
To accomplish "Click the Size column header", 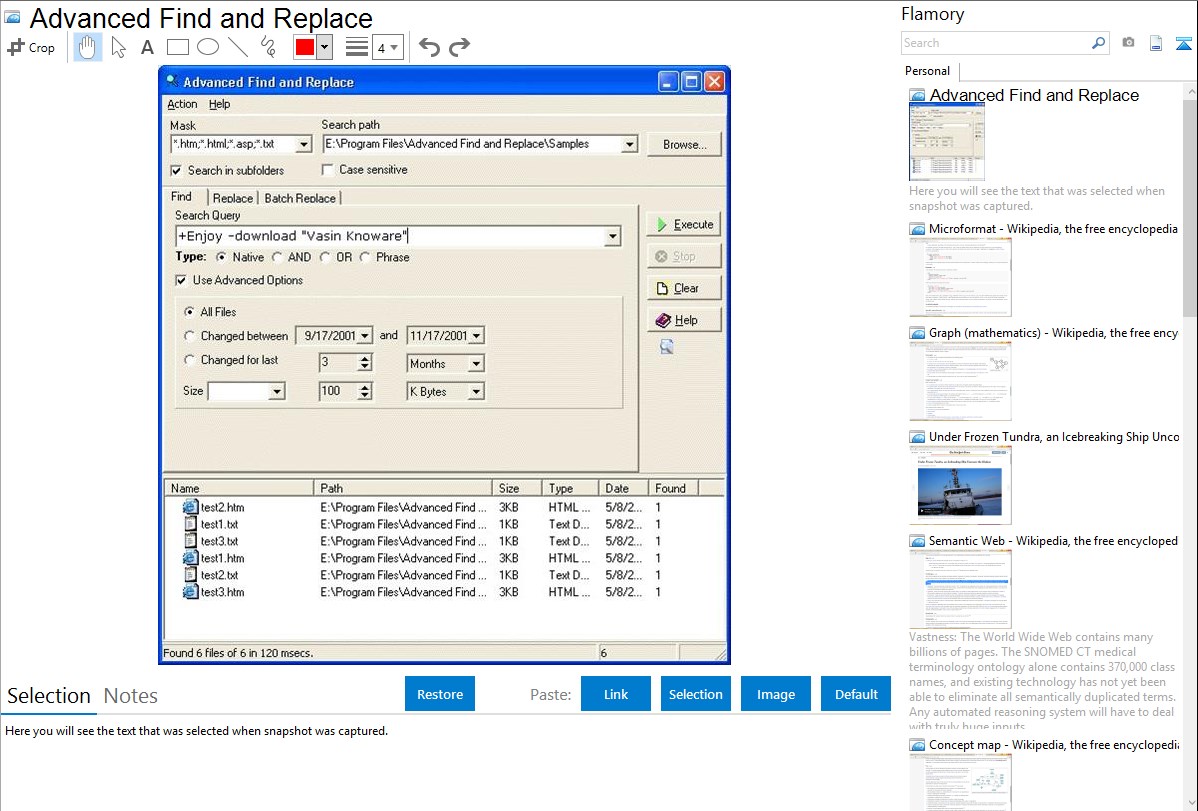I will coord(517,488).
